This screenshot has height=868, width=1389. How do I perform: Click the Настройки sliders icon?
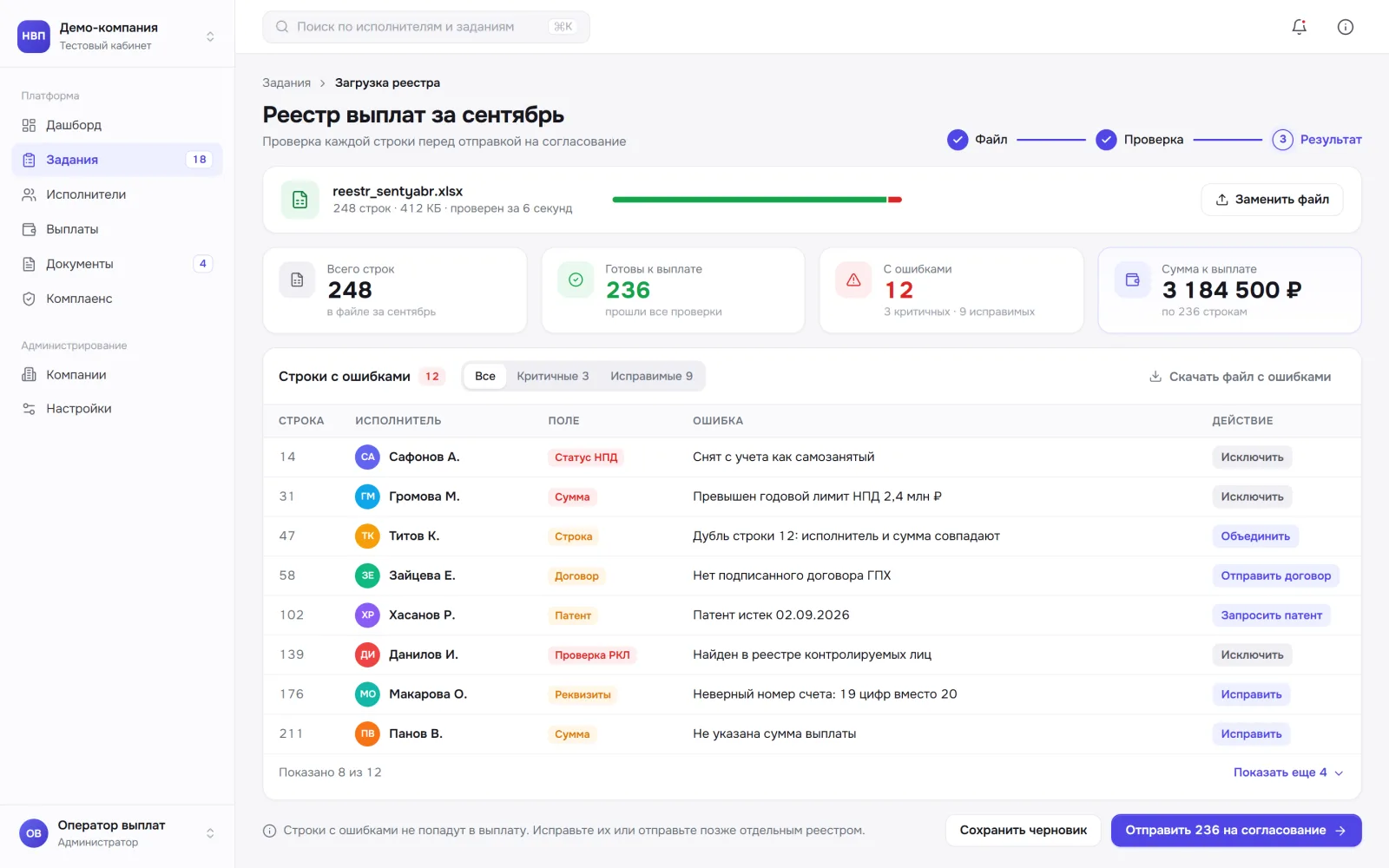pos(29,409)
